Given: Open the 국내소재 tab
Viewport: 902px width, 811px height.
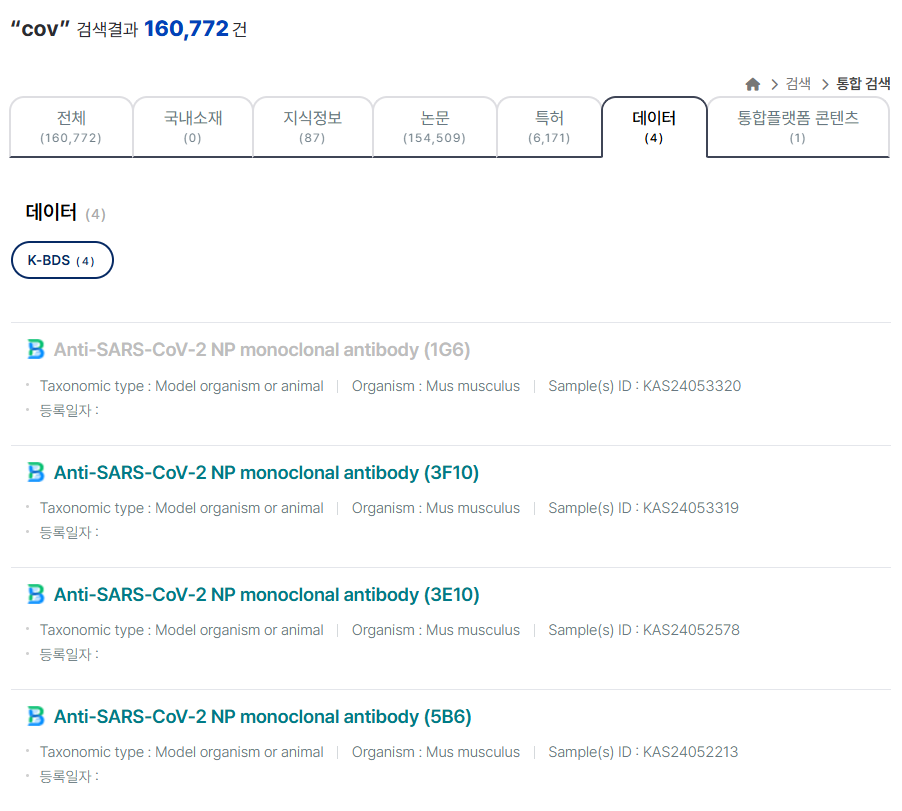Looking at the screenshot, I should (x=193, y=127).
